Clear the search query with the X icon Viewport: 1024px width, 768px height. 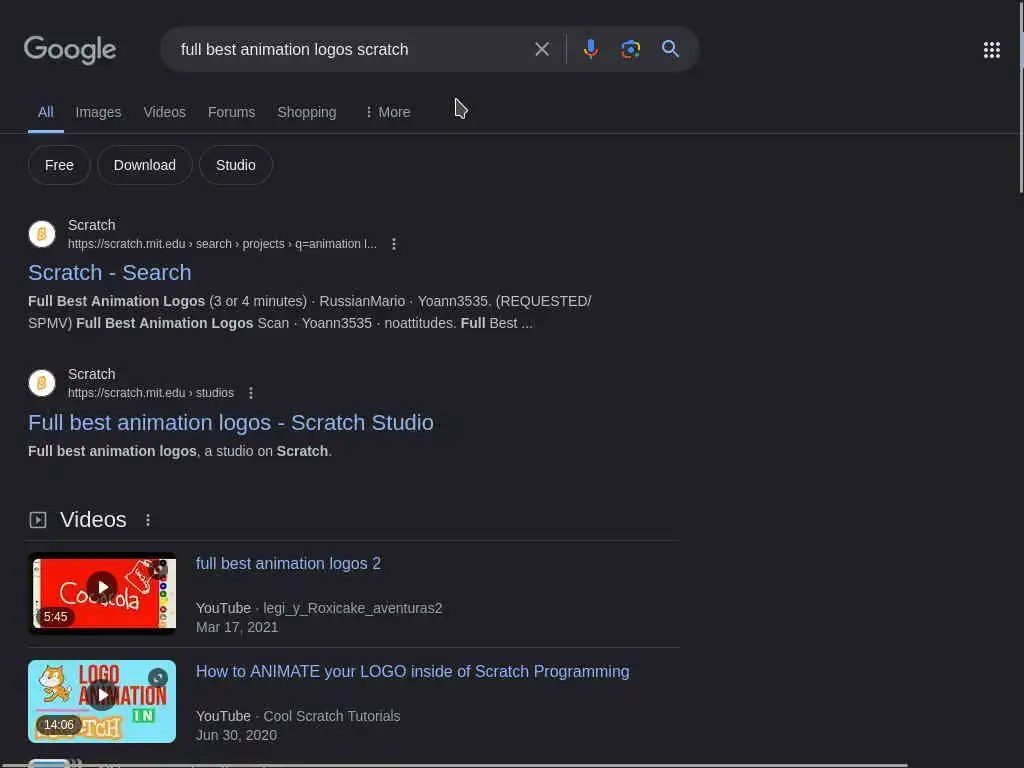[541, 49]
